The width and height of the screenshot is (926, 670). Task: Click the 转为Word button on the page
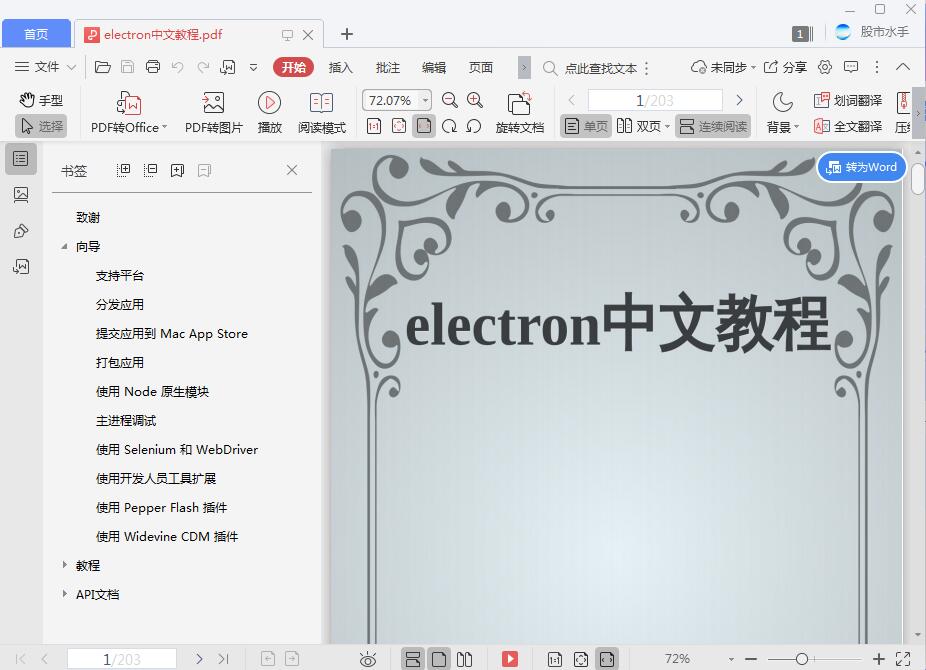point(861,167)
